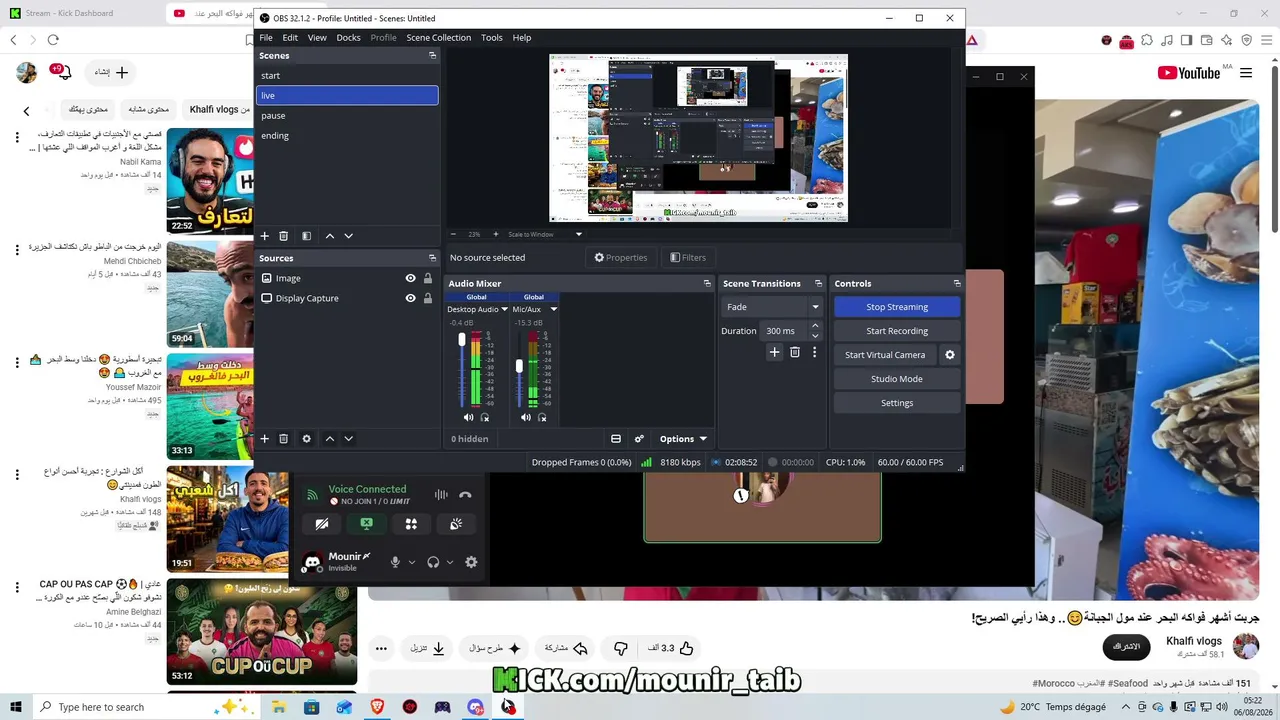Screen dimensions: 1280x720
Task: Switch audio mixer layout icon
Action: coord(616,439)
